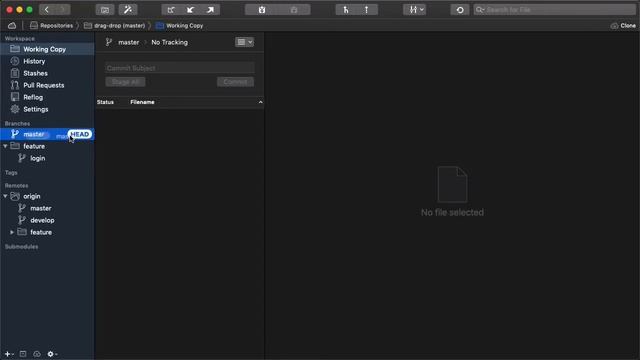Click the folder button beside the magic wand
Image resolution: width=640 pixels, height=360 pixels.
click(x=105, y=10)
